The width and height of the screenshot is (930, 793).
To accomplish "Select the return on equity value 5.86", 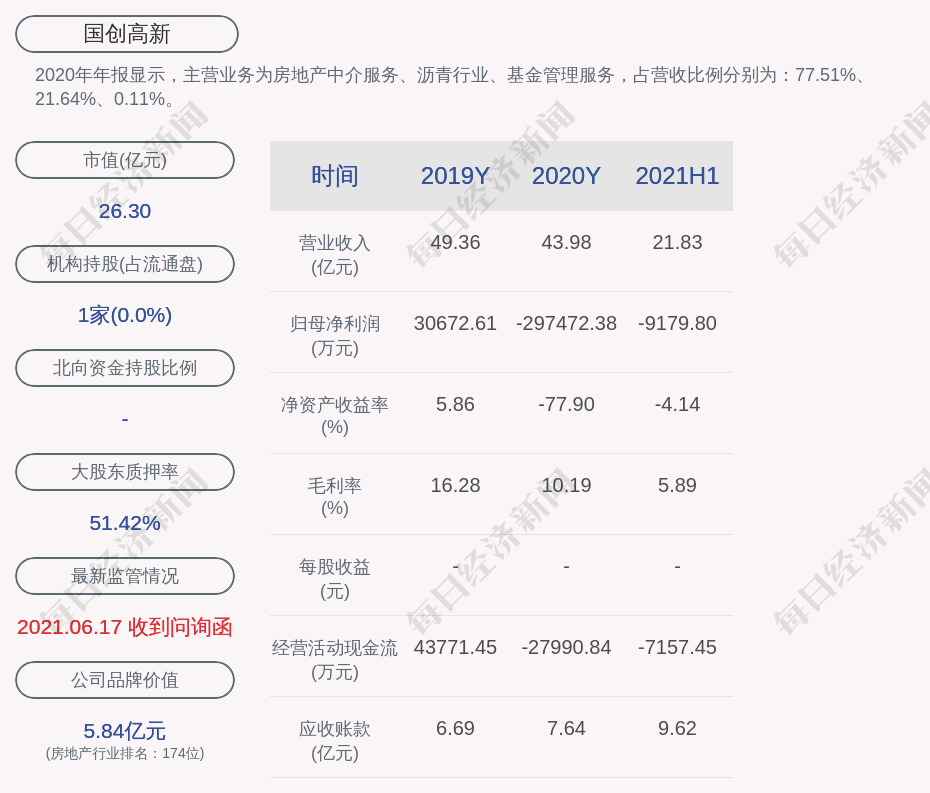I will pos(455,405).
